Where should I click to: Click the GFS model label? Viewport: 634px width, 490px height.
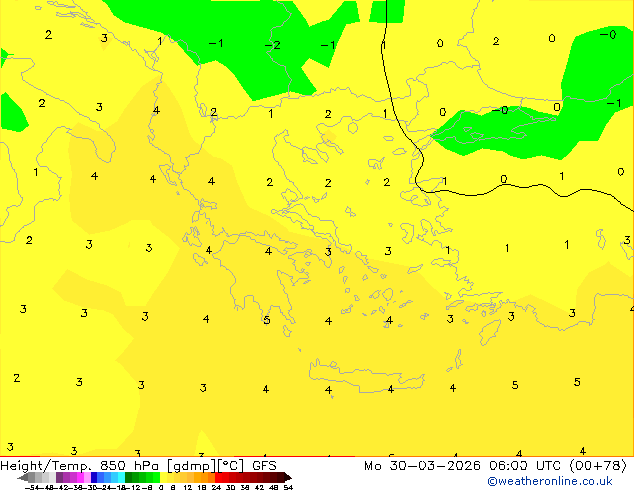click(x=264, y=466)
